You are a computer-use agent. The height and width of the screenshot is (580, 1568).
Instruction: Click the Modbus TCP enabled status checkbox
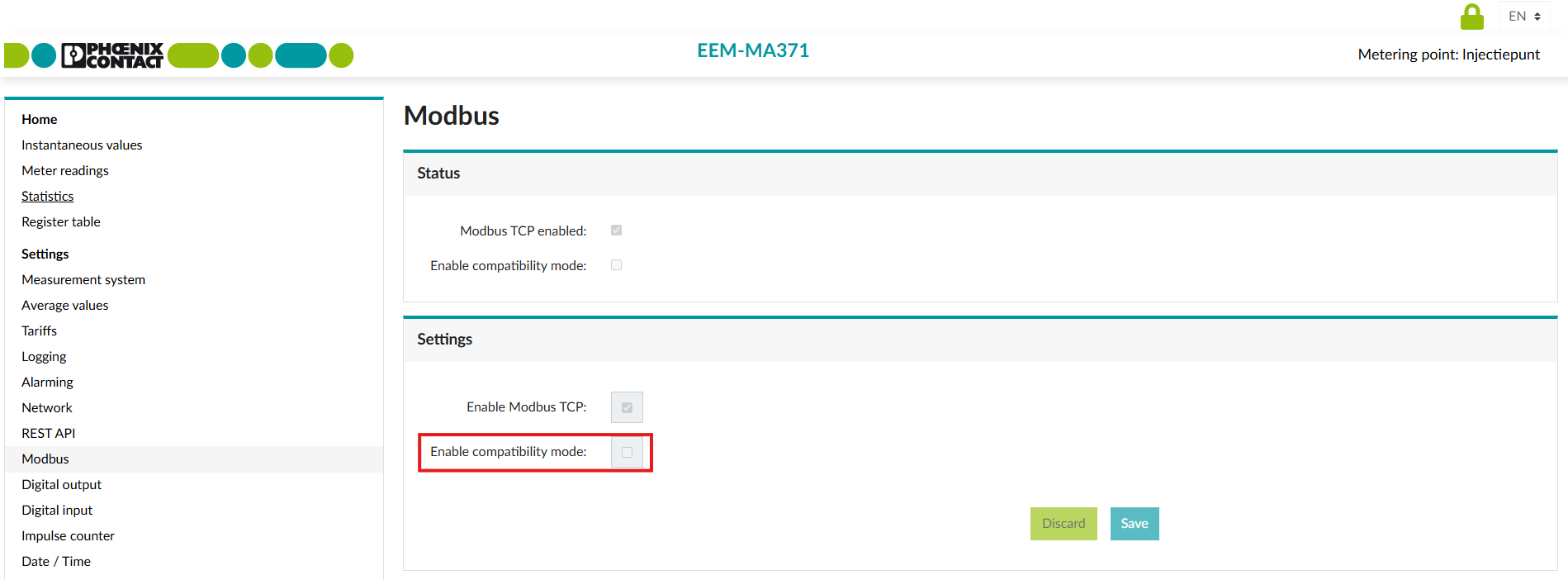click(x=616, y=231)
